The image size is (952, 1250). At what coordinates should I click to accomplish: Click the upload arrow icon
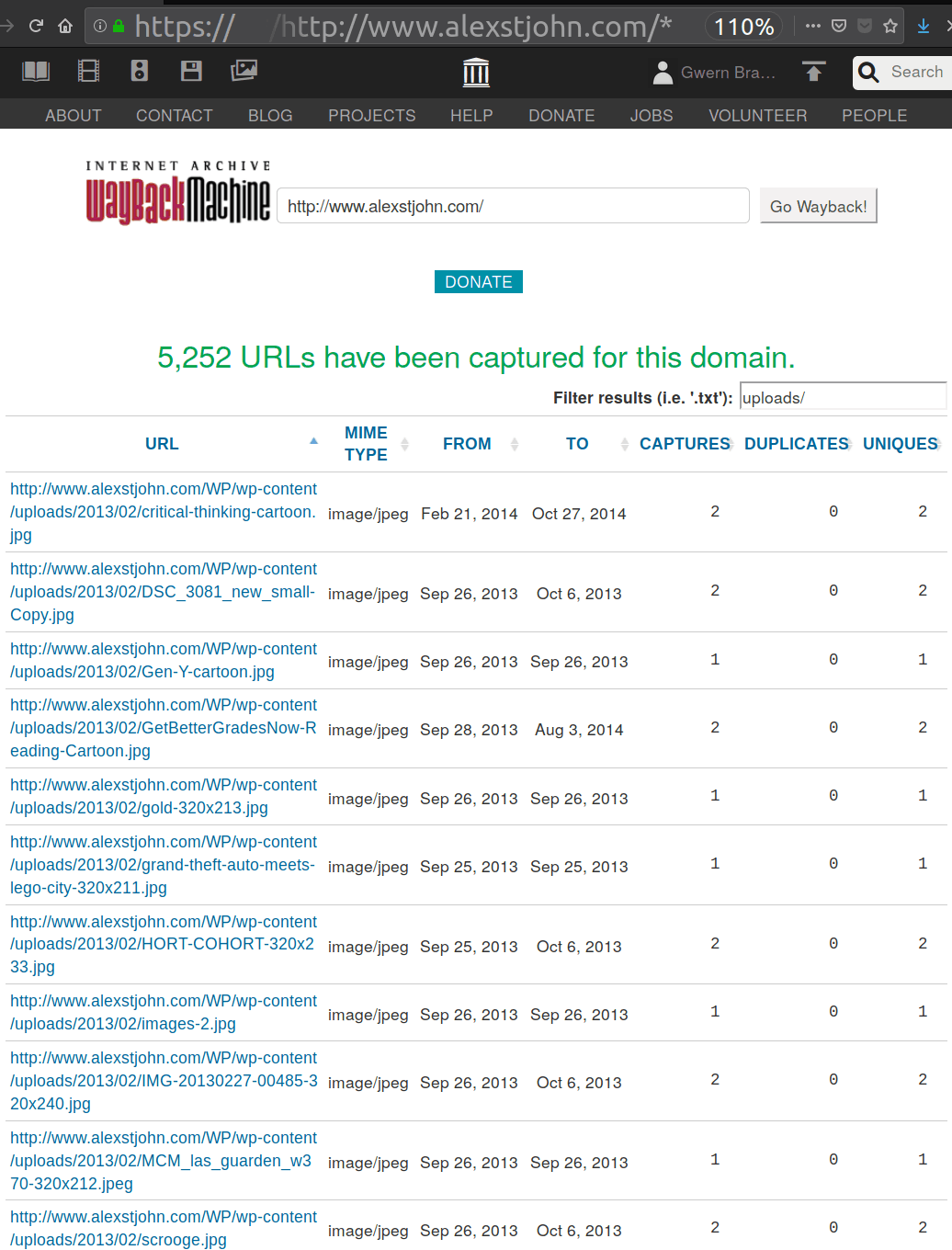pyautogui.click(x=814, y=72)
